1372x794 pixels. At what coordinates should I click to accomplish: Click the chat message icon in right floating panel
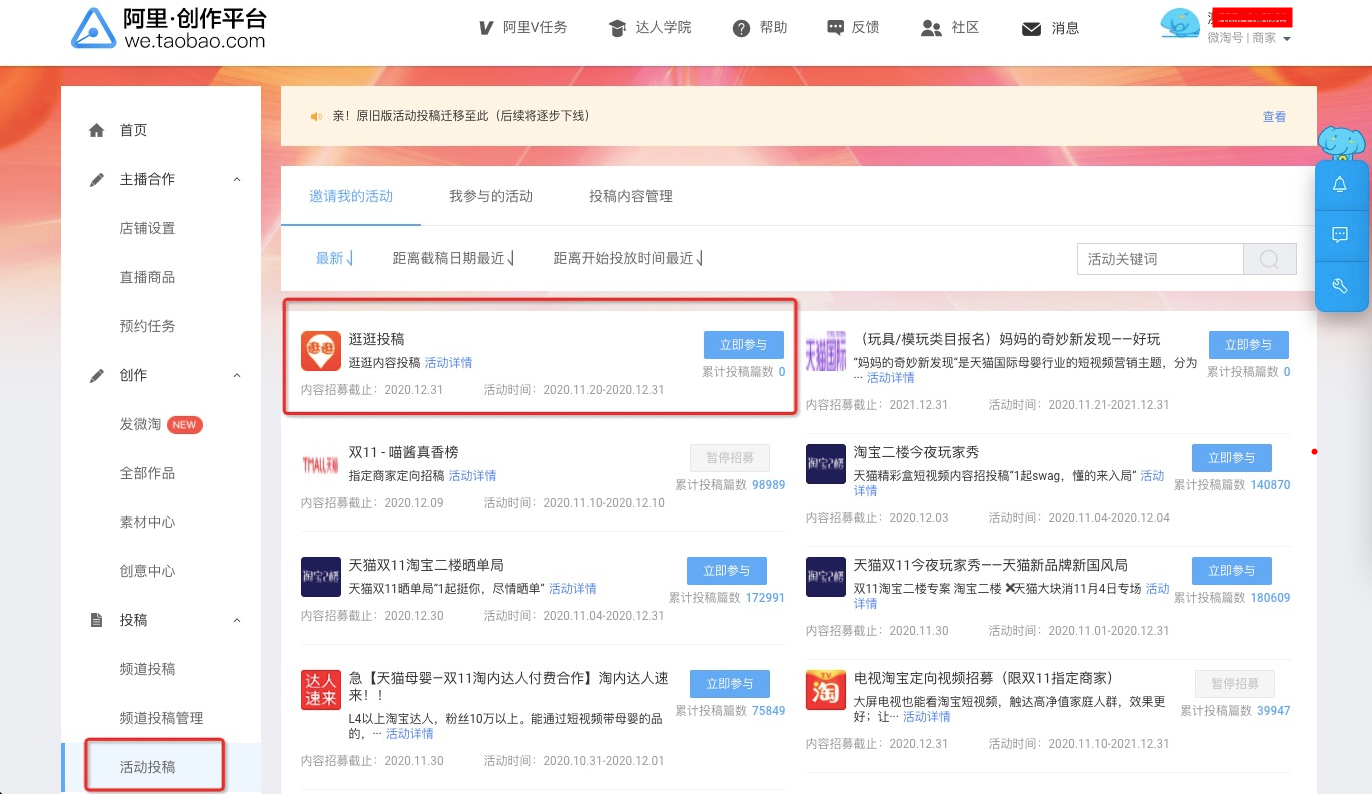point(1340,235)
